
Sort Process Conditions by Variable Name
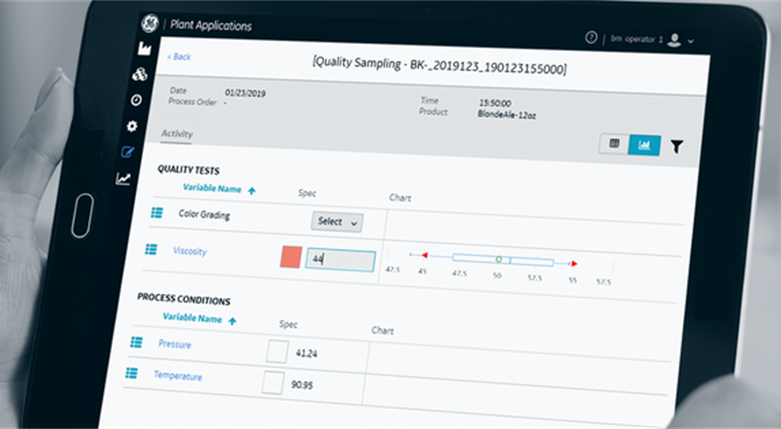(192, 318)
